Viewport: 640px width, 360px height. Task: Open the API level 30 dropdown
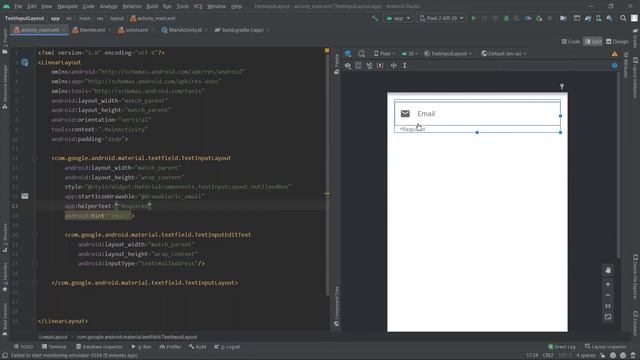tap(409, 53)
